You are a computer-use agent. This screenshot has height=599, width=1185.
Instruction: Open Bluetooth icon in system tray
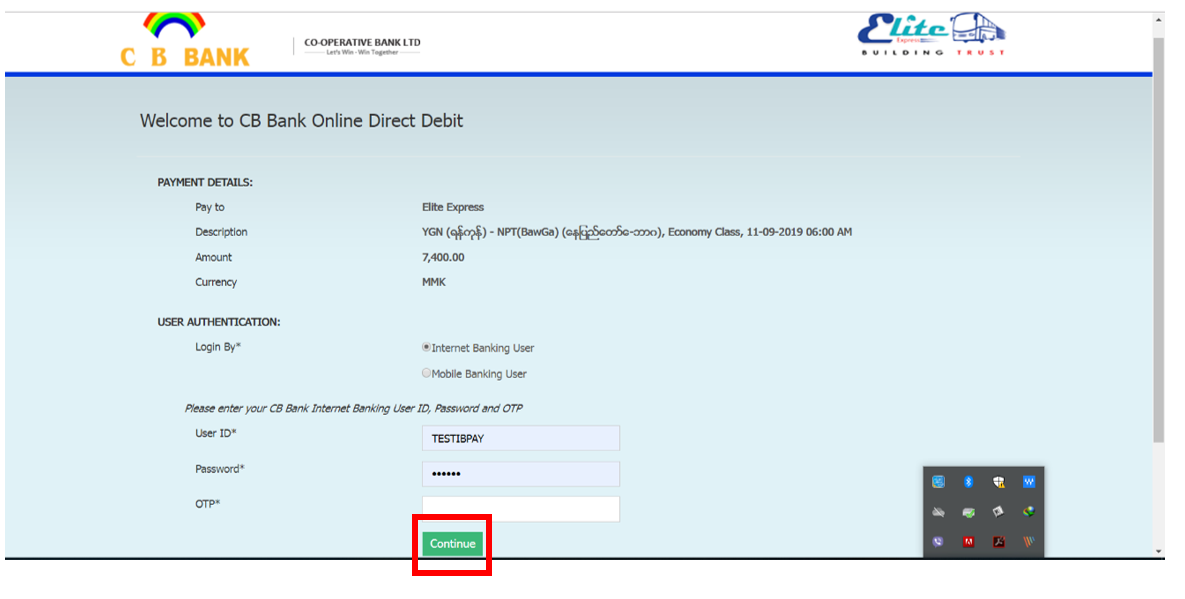click(x=968, y=482)
